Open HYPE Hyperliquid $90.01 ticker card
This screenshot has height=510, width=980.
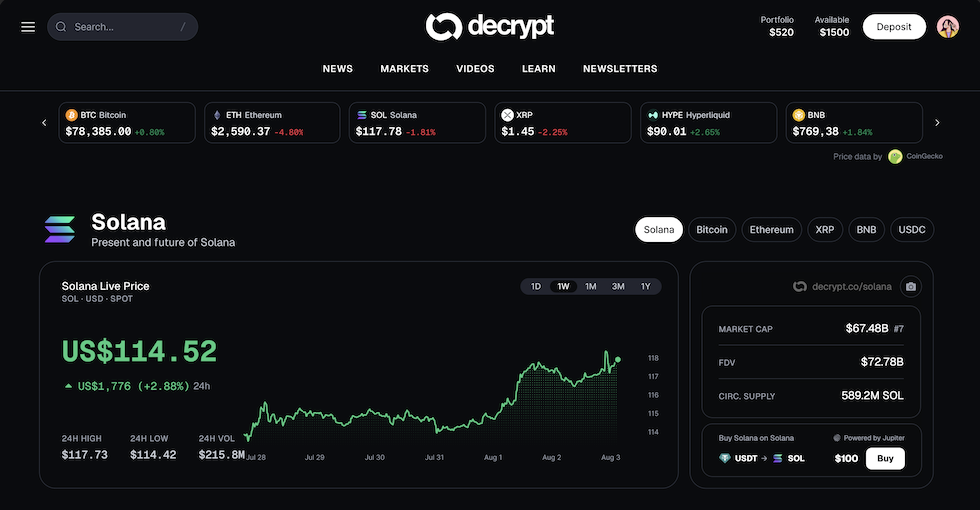pyautogui.click(x=709, y=122)
